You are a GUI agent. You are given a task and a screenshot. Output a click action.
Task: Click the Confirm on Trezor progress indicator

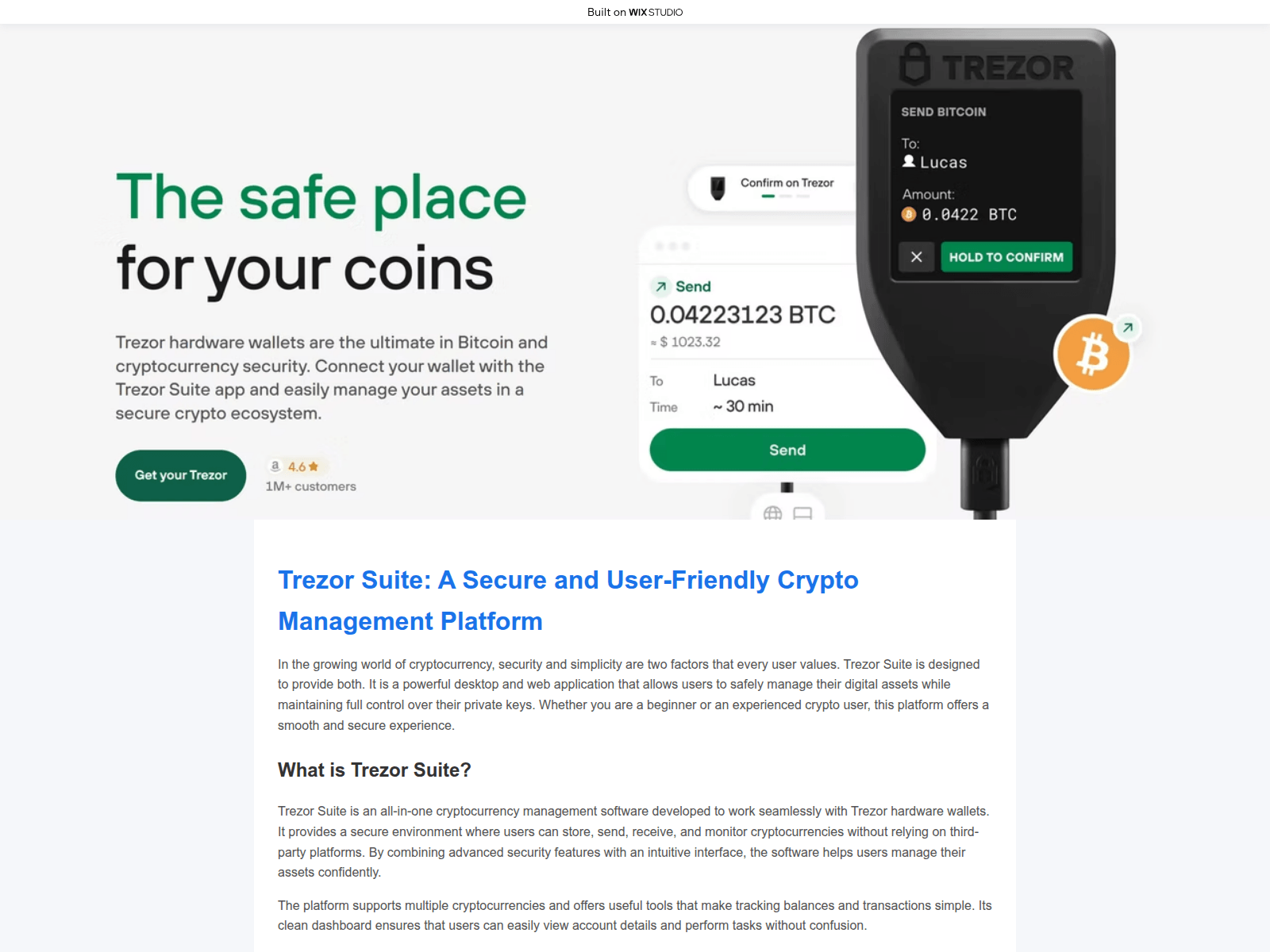pyautogui.click(x=786, y=195)
